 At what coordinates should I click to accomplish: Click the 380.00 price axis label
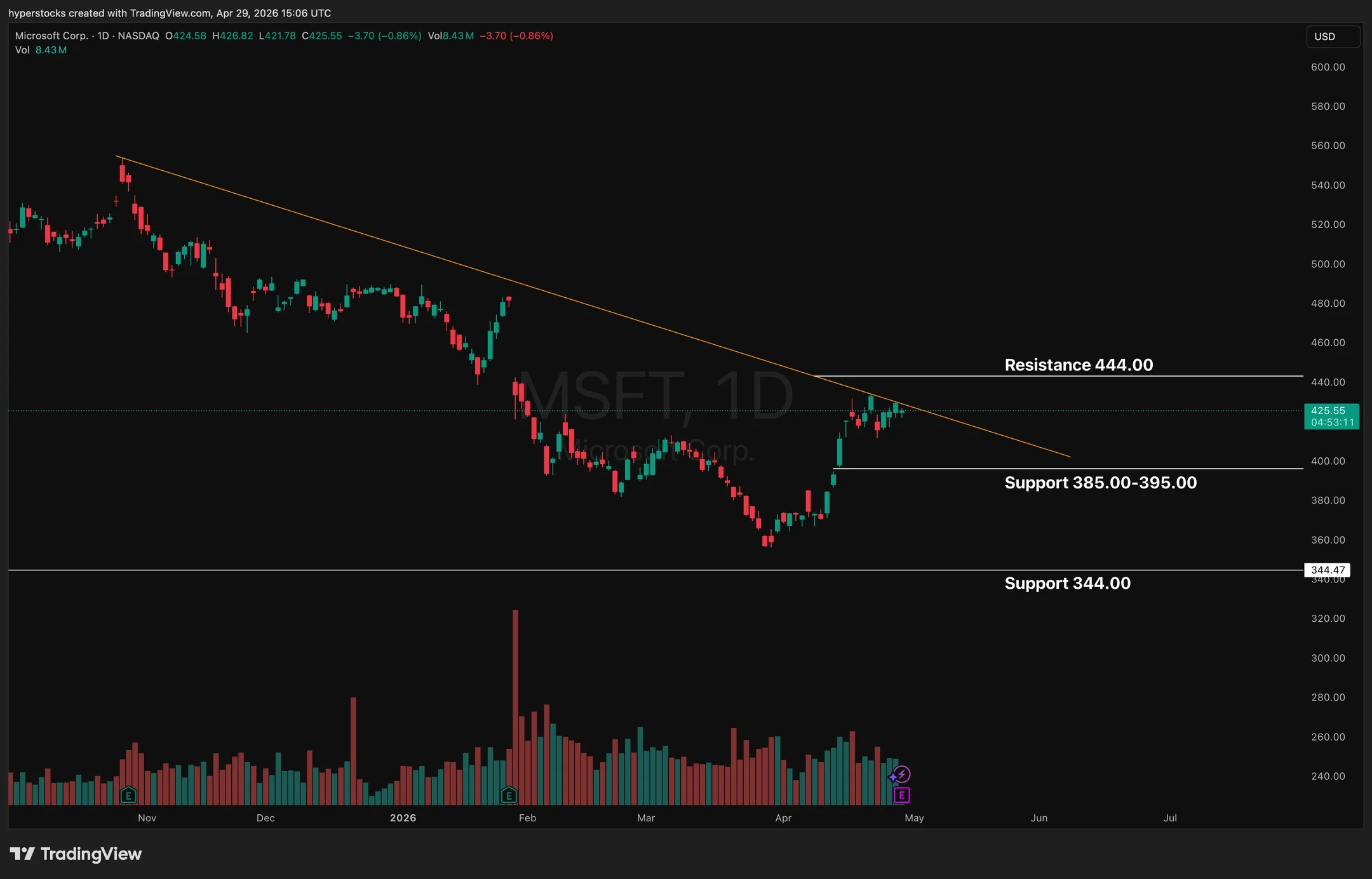pyautogui.click(x=1328, y=500)
